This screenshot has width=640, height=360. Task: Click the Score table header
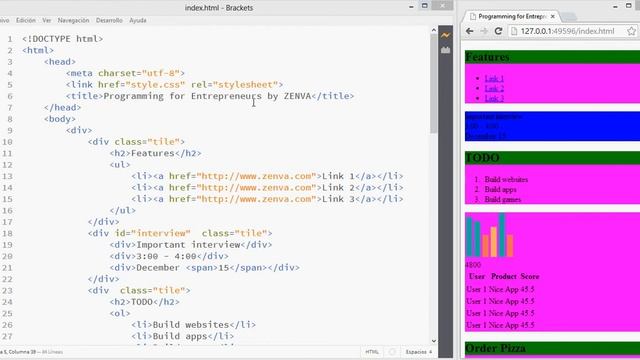[530, 276]
